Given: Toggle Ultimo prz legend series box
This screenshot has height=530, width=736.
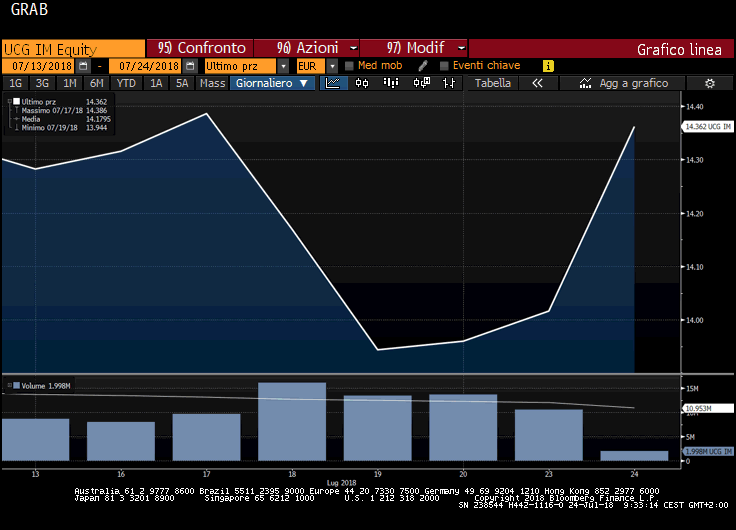Looking at the screenshot, I should (x=16, y=102).
